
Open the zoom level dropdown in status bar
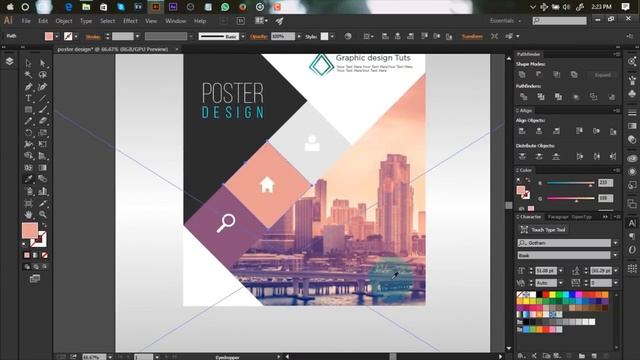click(x=110, y=357)
